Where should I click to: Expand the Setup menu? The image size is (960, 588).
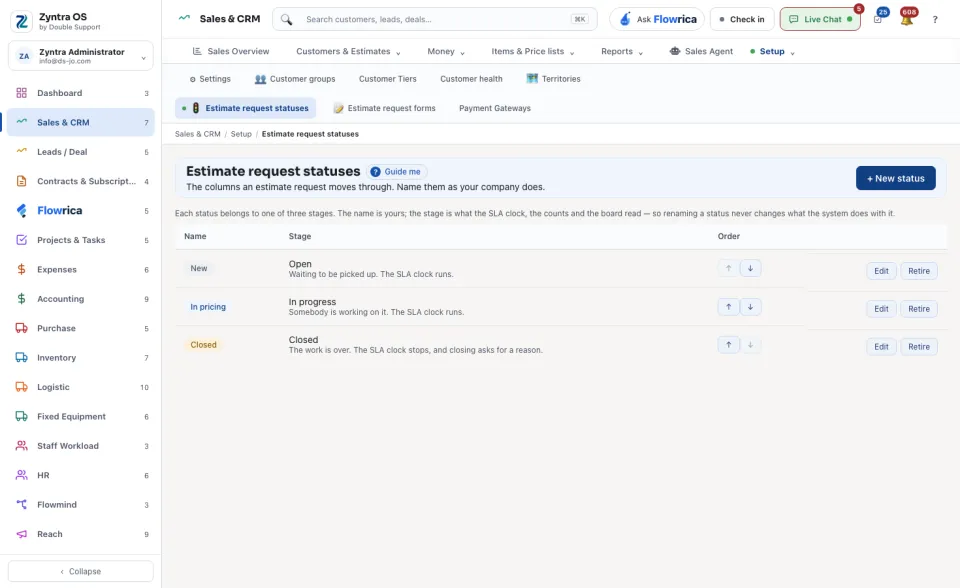(772, 51)
